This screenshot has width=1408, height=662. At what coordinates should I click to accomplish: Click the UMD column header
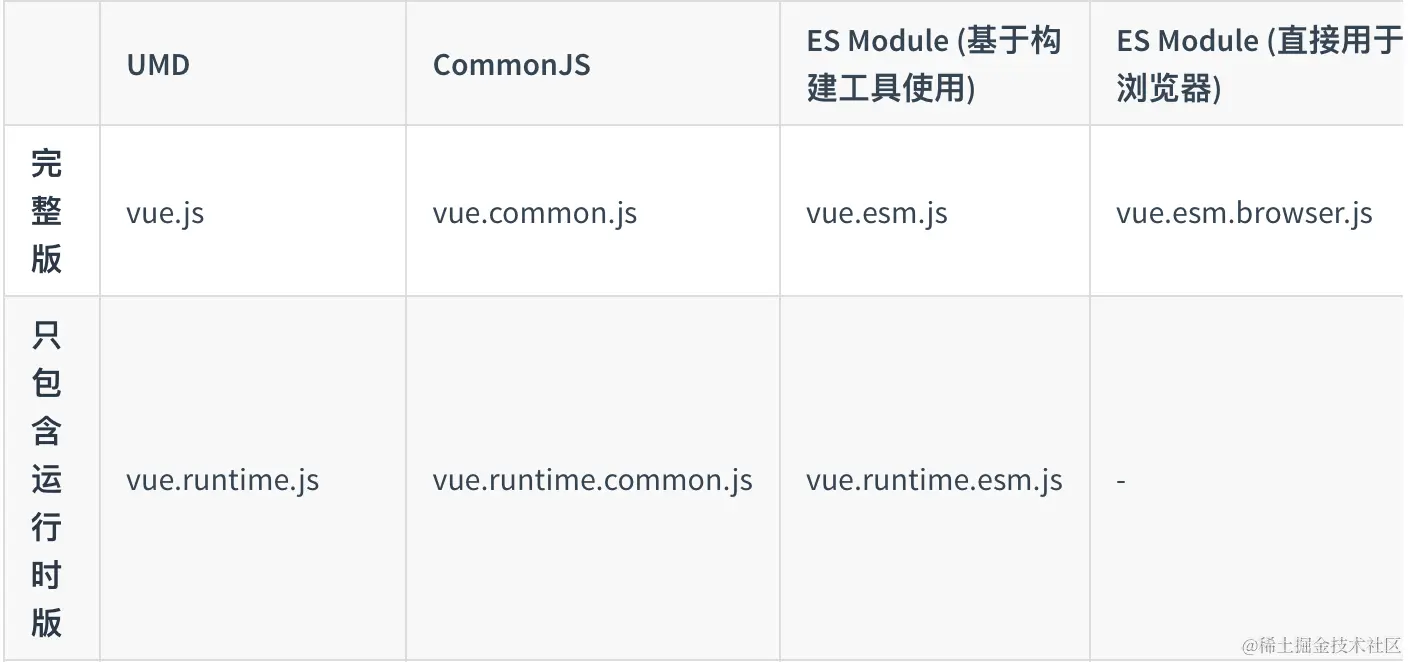(x=158, y=65)
